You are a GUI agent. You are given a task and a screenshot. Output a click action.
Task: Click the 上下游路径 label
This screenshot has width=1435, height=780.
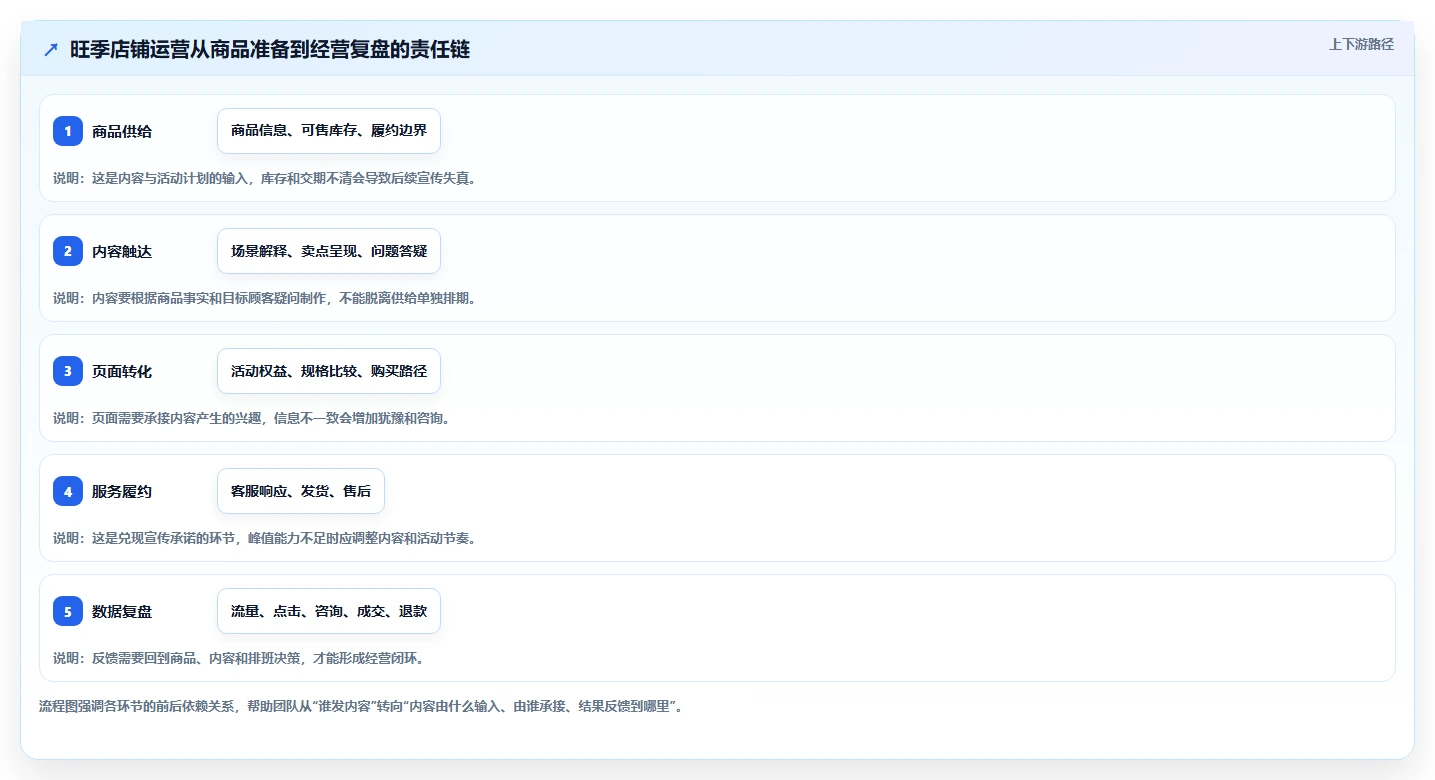point(1361,44)
